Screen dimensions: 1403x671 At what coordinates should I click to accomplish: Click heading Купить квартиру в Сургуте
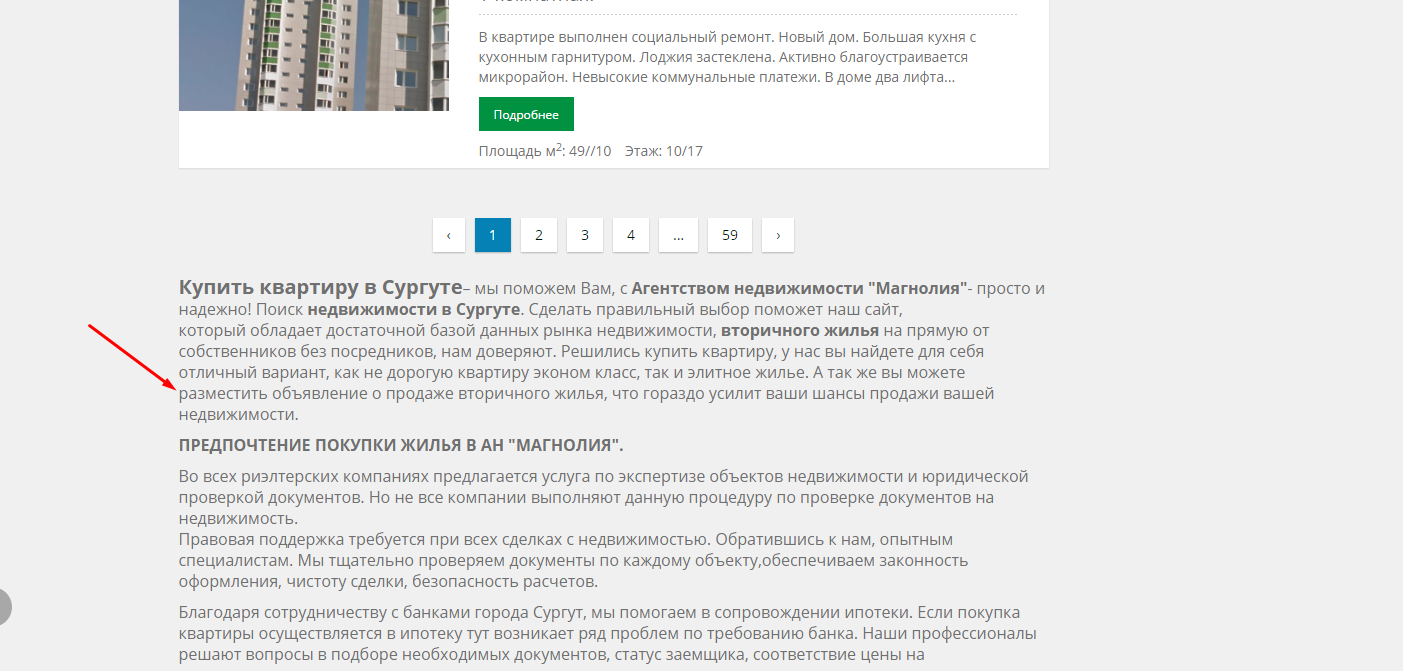click(321, 288)
